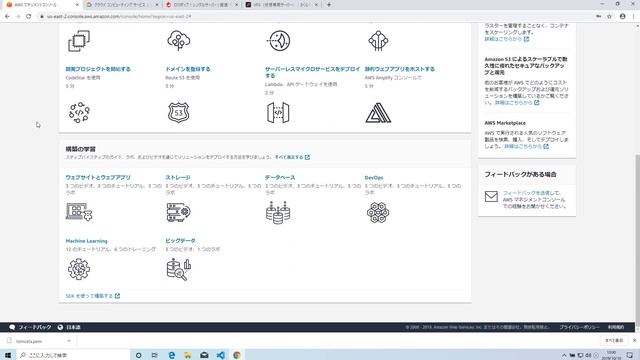
Task: Click the Machine Learning gear icon
Action: [79, 269]
